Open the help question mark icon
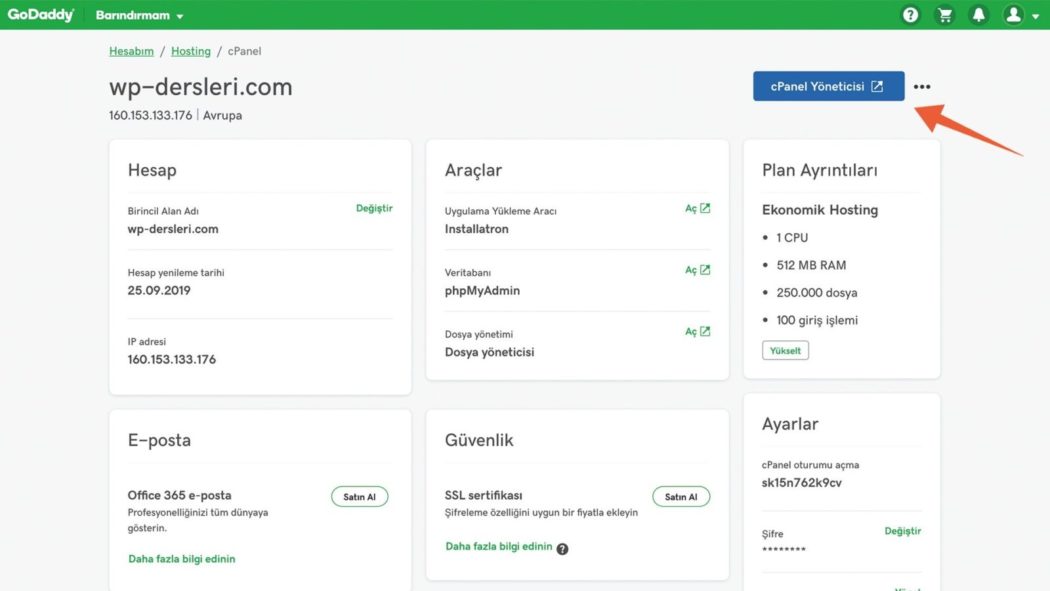 click(910, 15)
